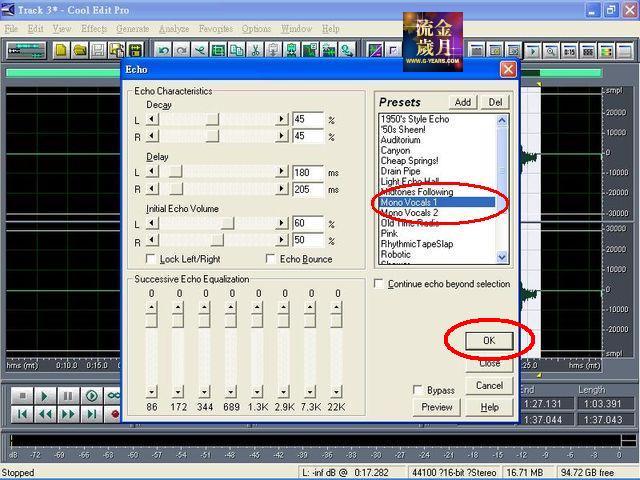Pause playback with the Pause button
Screen dimensions: 640x480
pyautogui.click(x=68, y=396)
